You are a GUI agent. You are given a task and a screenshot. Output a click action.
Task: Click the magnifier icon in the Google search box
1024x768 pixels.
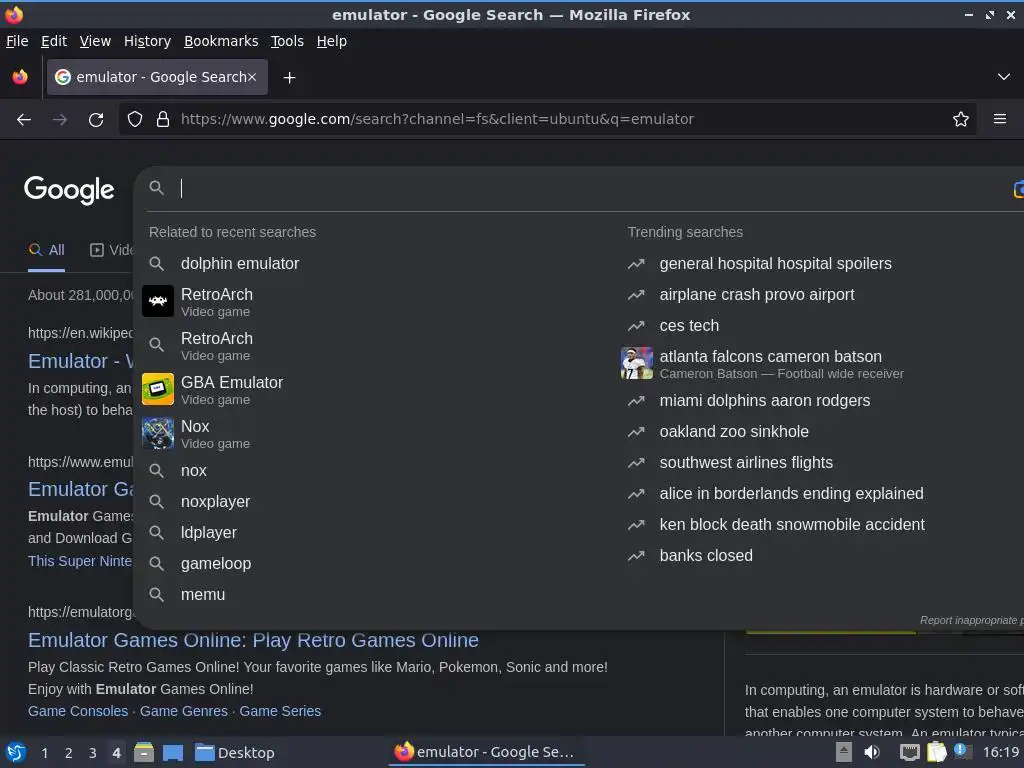pyautogui.click(x=156, y=188)
